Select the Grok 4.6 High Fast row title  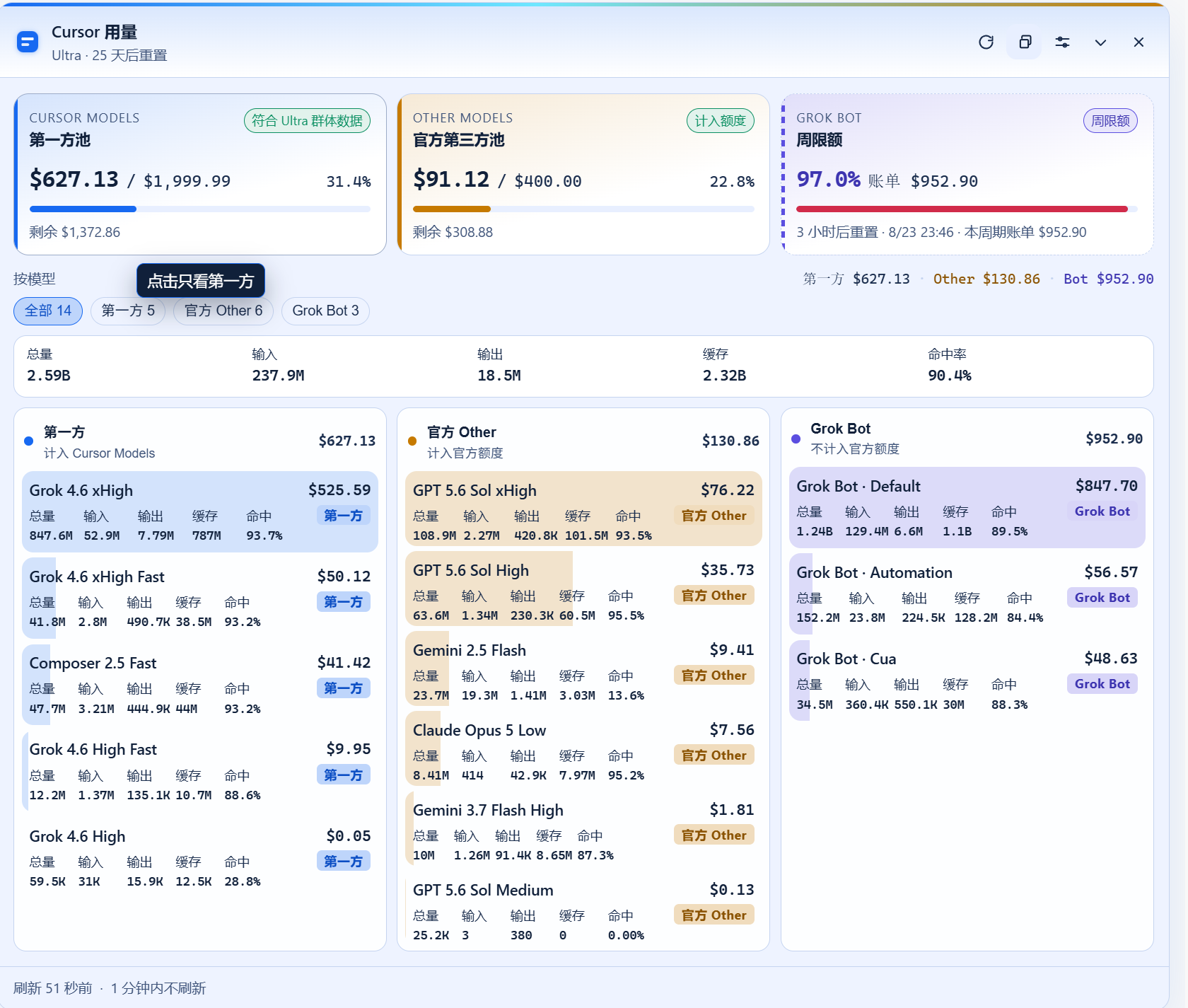point(93,749)
